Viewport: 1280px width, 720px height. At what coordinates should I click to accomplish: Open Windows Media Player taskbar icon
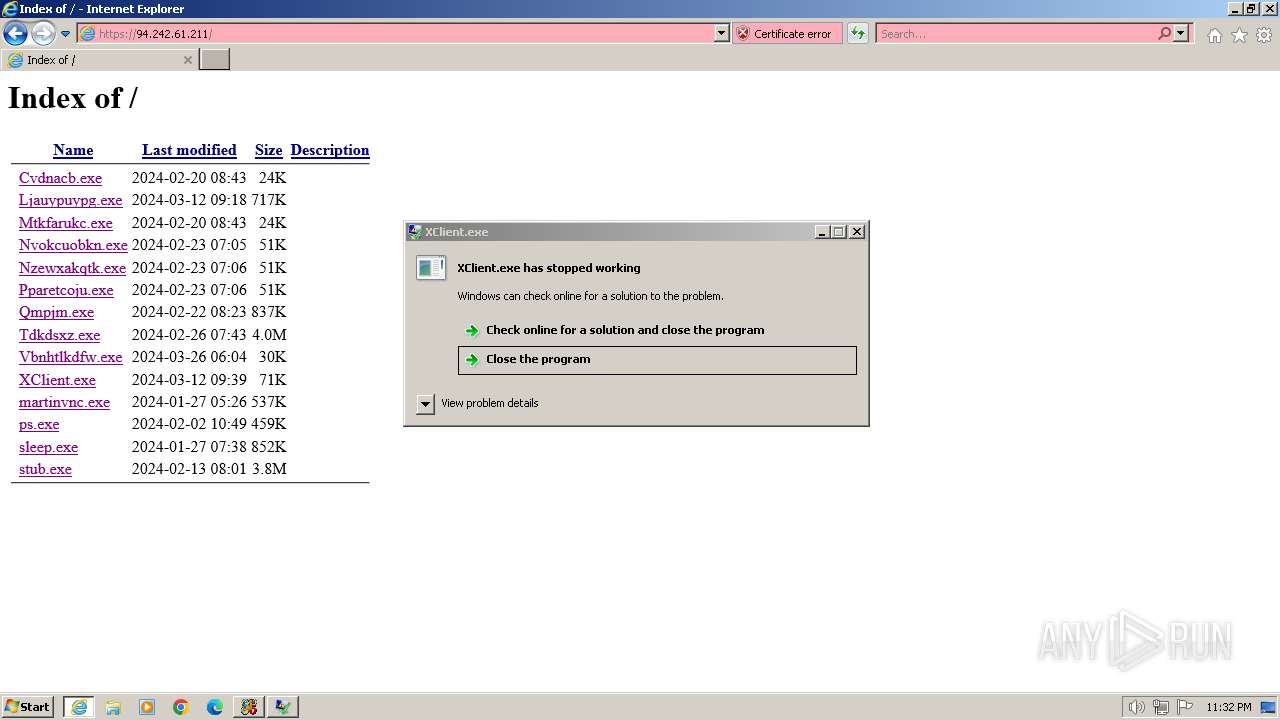[147, 707]
